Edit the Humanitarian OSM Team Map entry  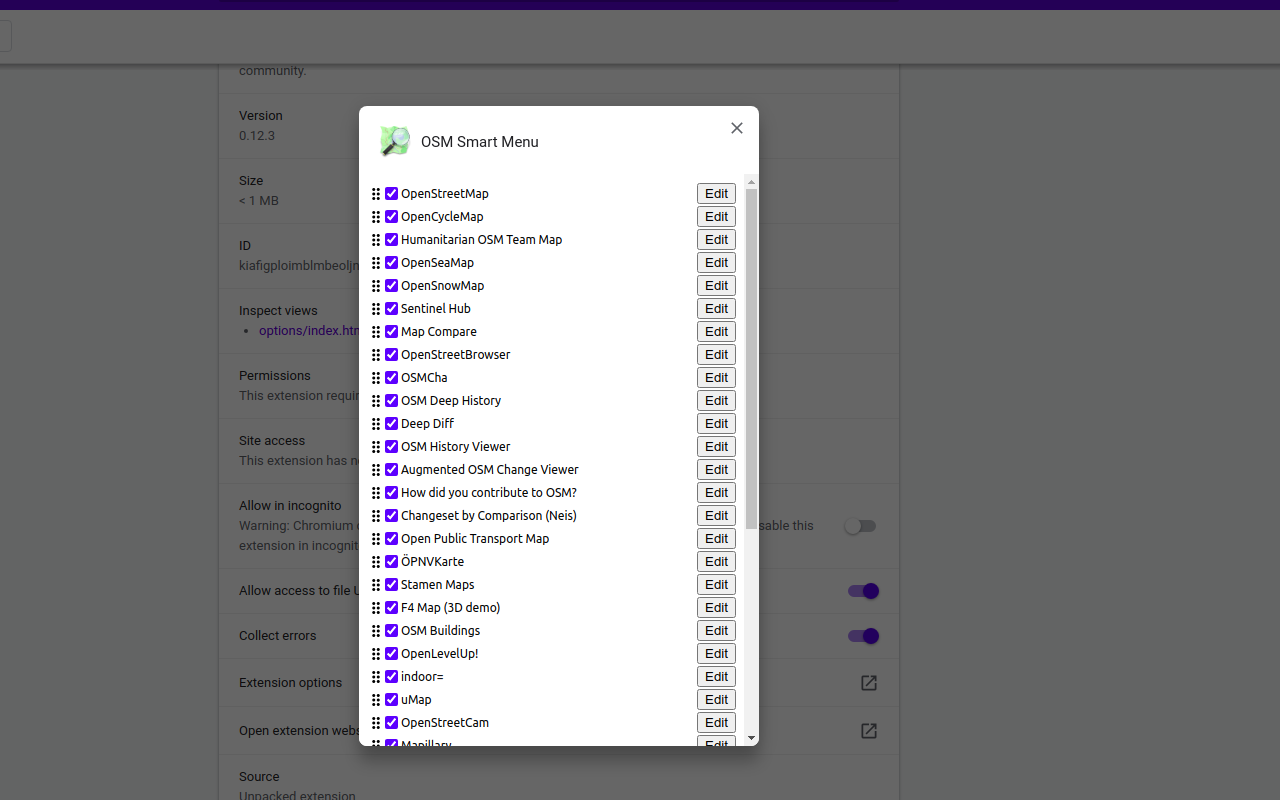(716, 240)
